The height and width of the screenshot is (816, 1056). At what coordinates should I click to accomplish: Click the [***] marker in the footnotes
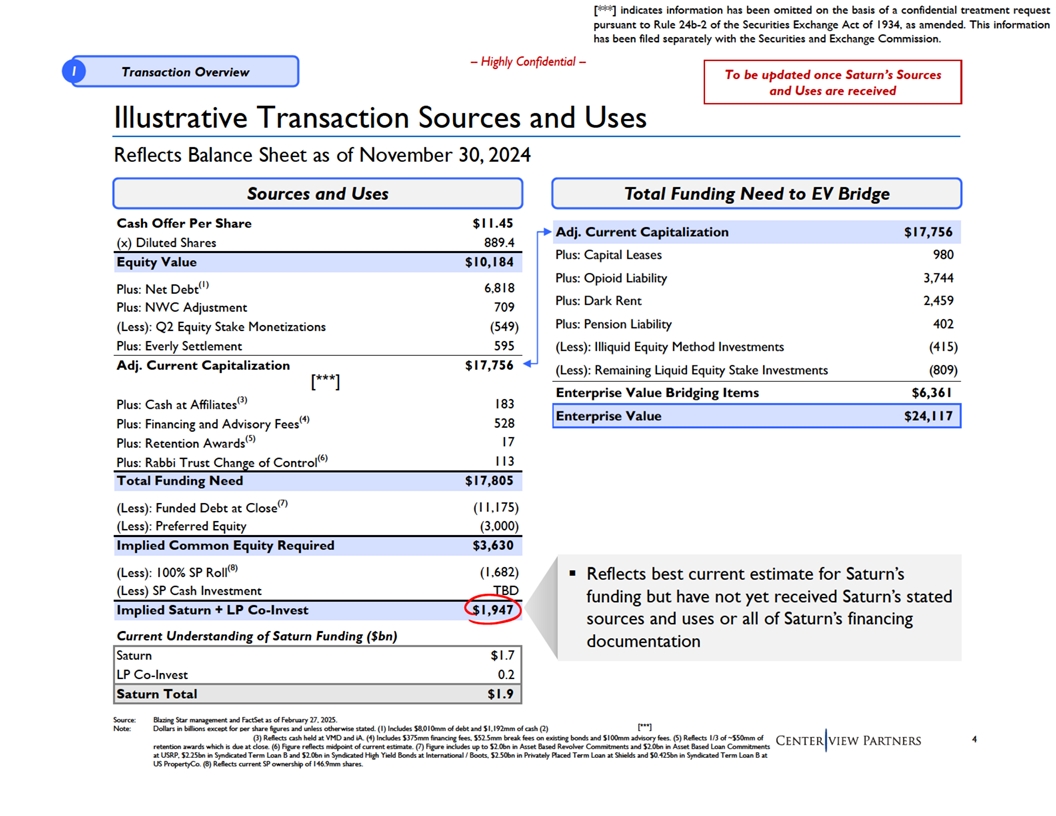pyautogui.click(x=644, y=726)
